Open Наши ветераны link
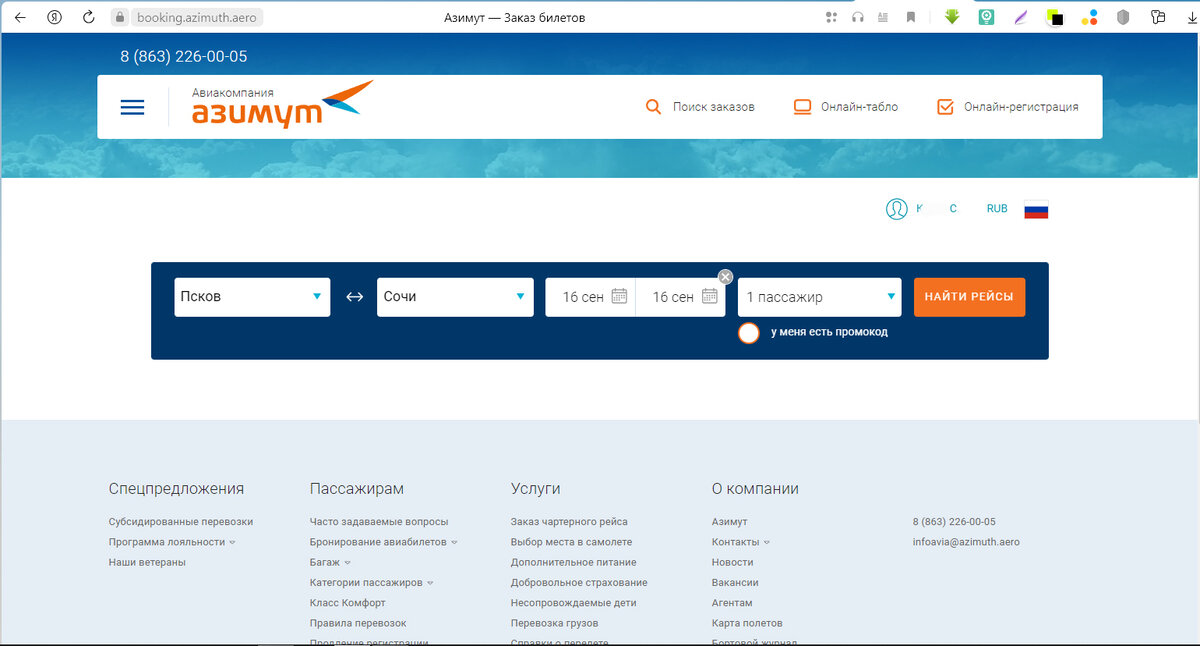This screenshot has height=646, width=1200. [x=147, y=562]
